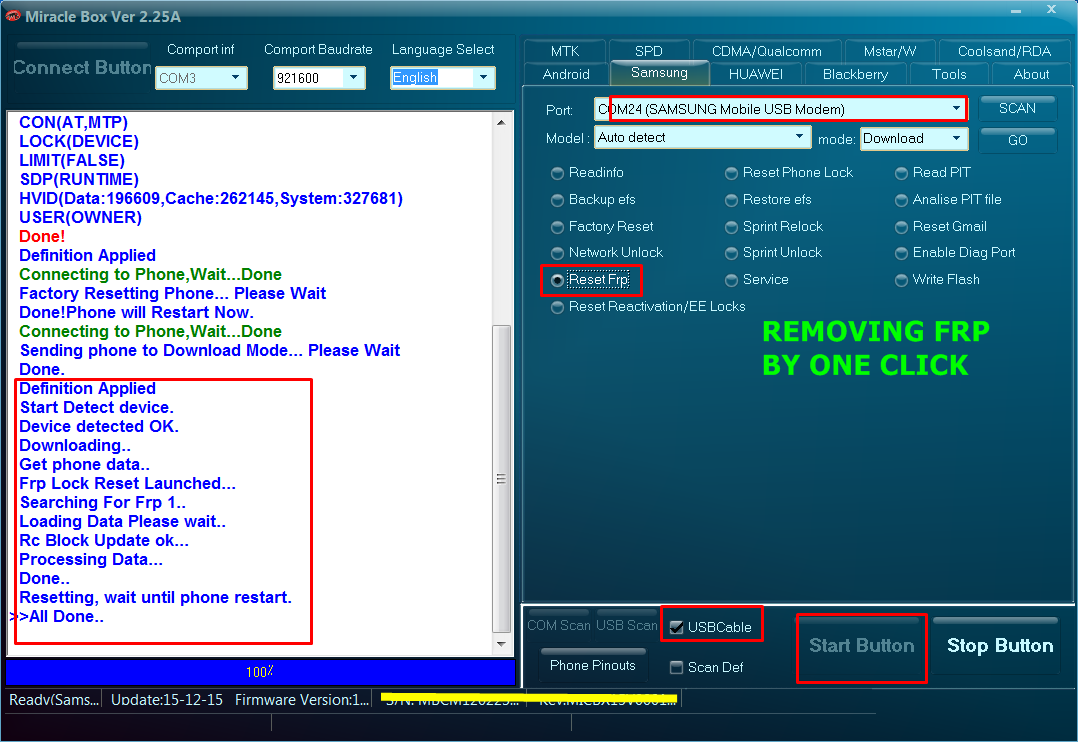Click the blue 100% progress bar
Image resolution: width=1078 pixels, height=742 pixels.
click(x=261, y=672)
